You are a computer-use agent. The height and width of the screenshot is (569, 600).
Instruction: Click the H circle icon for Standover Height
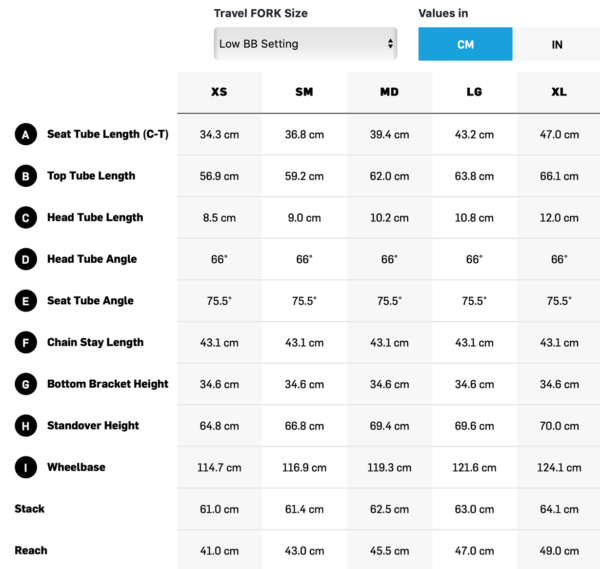click(x=25, y=426)
